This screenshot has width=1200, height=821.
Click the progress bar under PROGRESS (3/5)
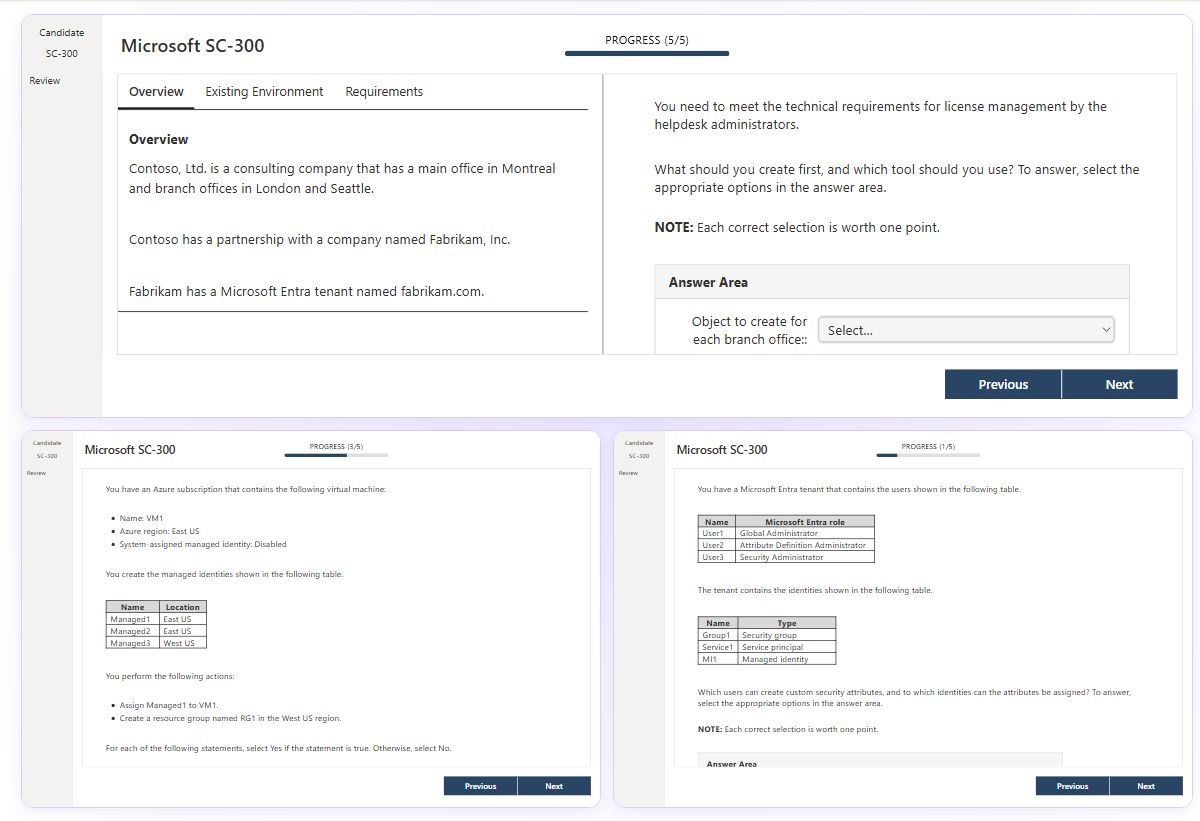point(336,455)
